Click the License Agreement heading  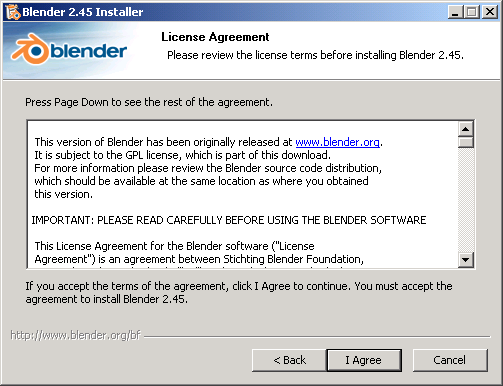pyautogui.click(x=215, y=37)
